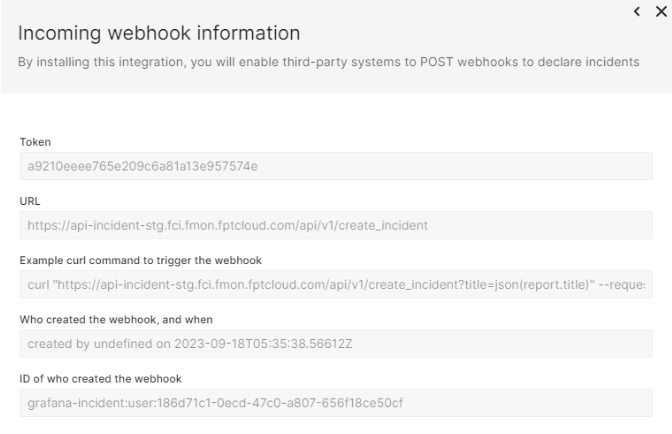Image resolution: width=672 pixels, height=434 pixels.
Task: Close the webhook information panel
Action: [659, 11]
